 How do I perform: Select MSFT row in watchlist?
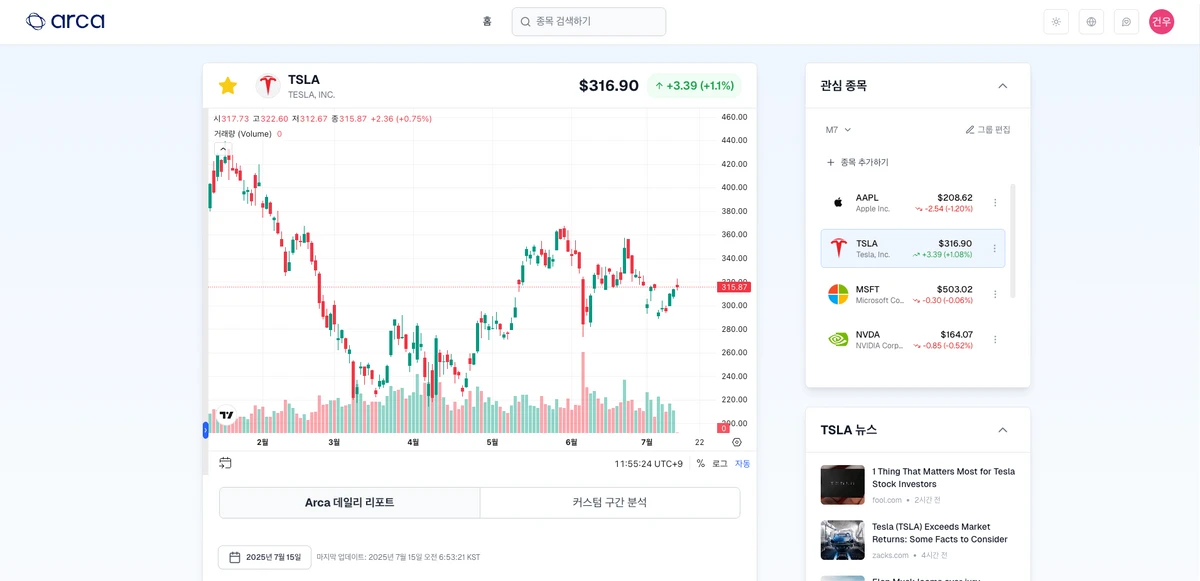coord(913,294)
